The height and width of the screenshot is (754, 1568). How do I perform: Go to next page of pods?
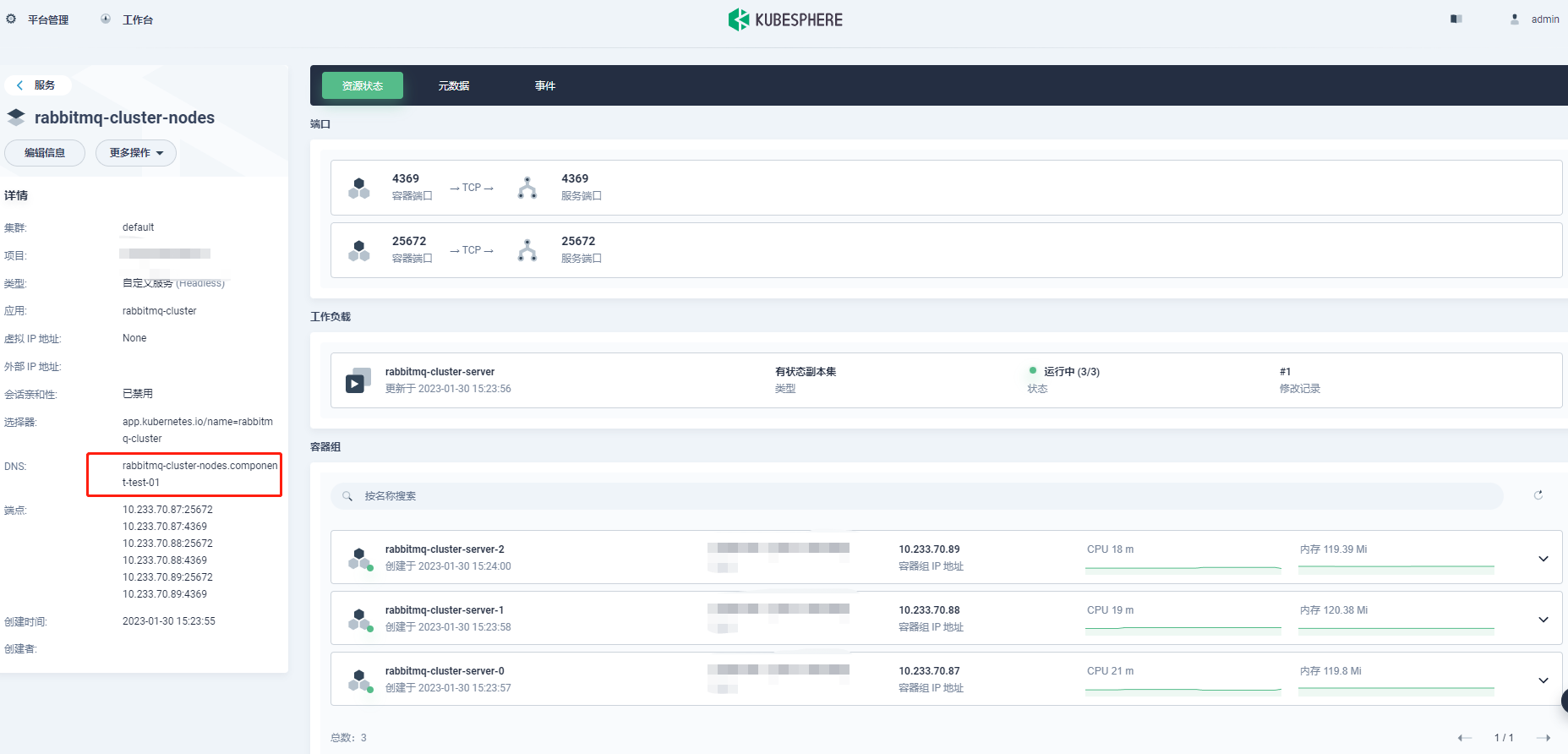tap(1543, 738)
